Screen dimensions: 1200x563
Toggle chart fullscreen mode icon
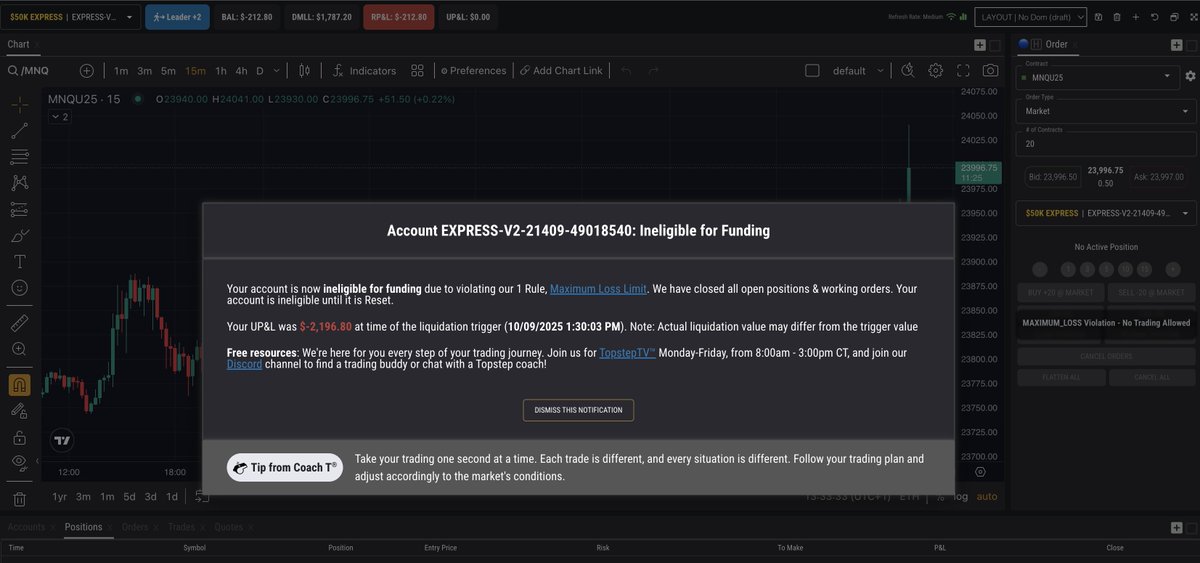pyautogui.click(x=964, y=71)
